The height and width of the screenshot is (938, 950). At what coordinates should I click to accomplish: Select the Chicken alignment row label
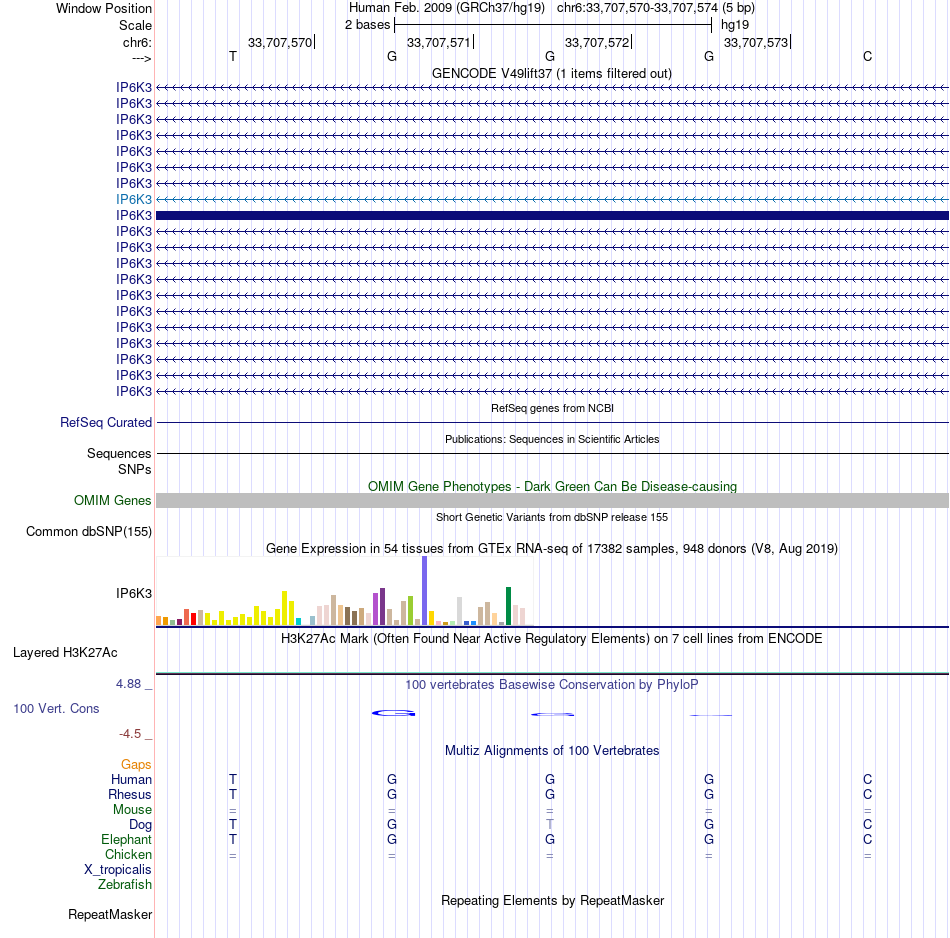128,854
